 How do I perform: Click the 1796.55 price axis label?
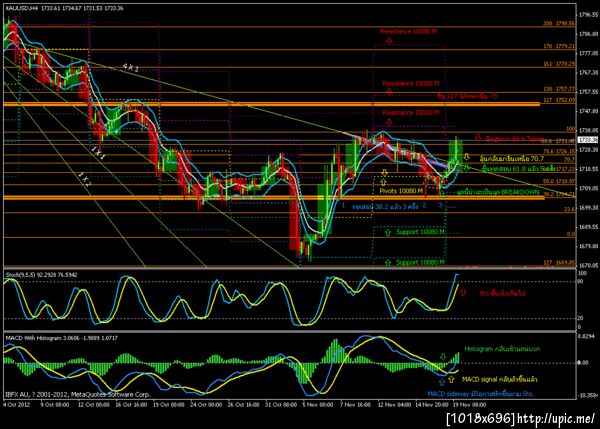pos(589,15)
